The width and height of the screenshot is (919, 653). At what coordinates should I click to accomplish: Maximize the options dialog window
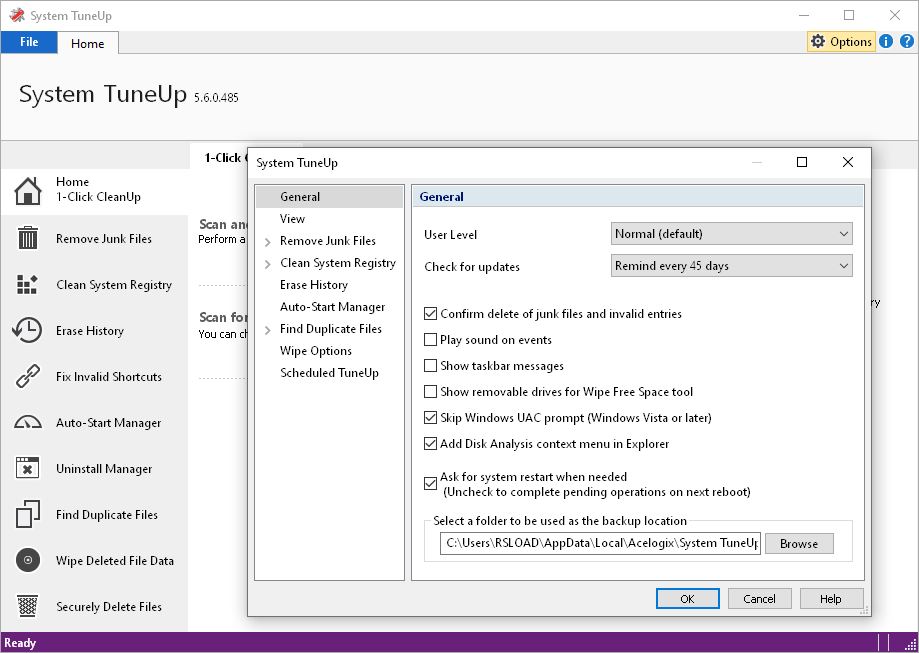coord(802,162)
